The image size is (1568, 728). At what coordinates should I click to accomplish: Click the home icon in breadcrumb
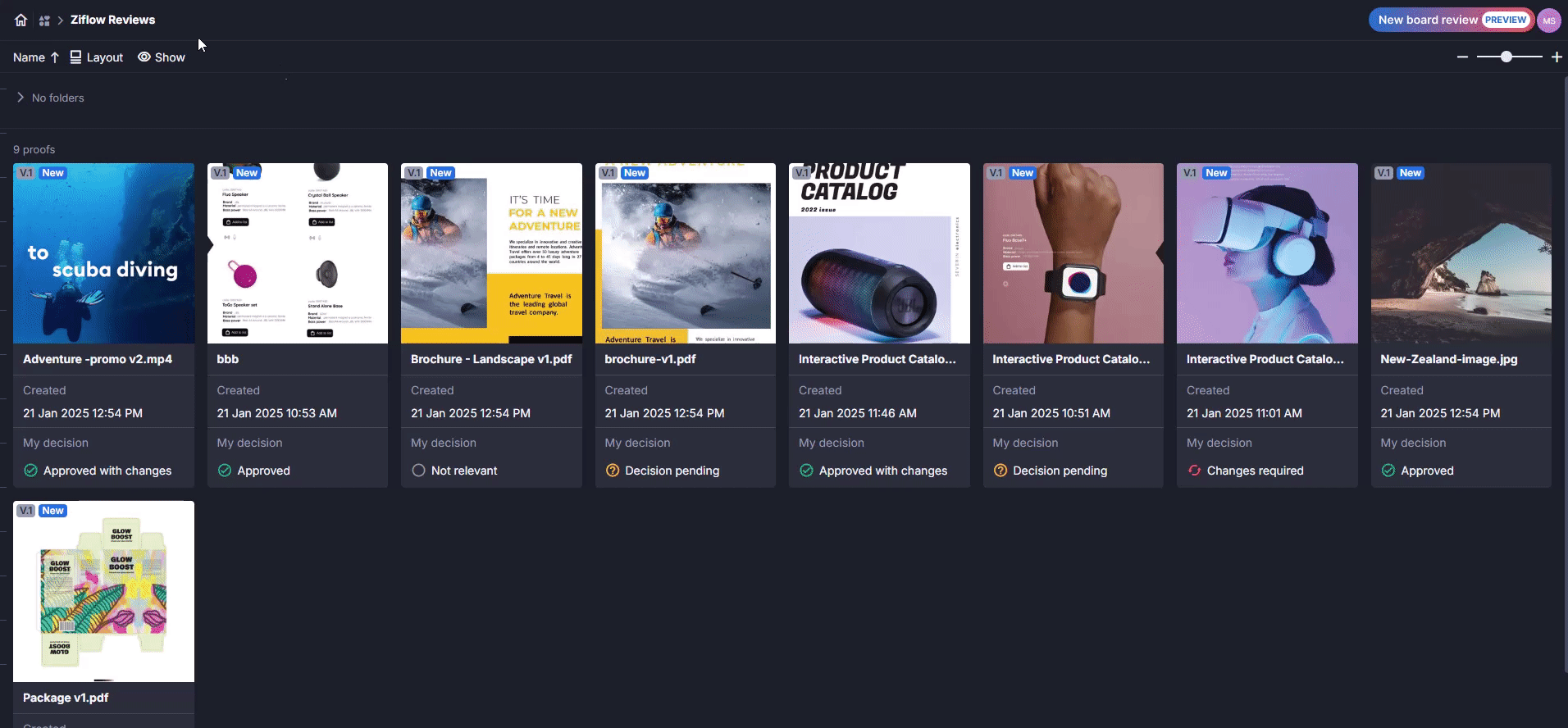[x=21, y=20]
